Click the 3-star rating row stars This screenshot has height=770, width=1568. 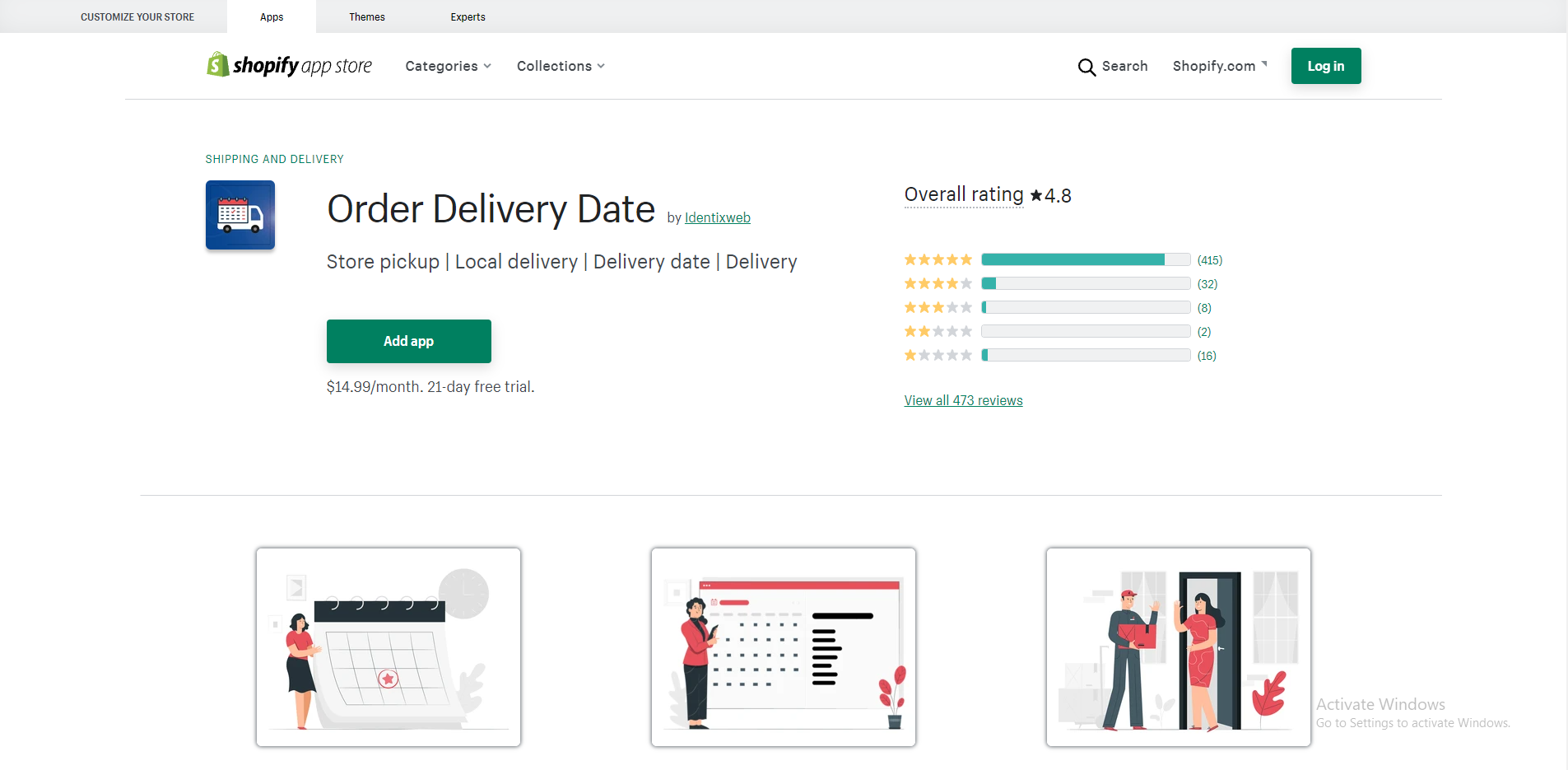click(938, 306)
